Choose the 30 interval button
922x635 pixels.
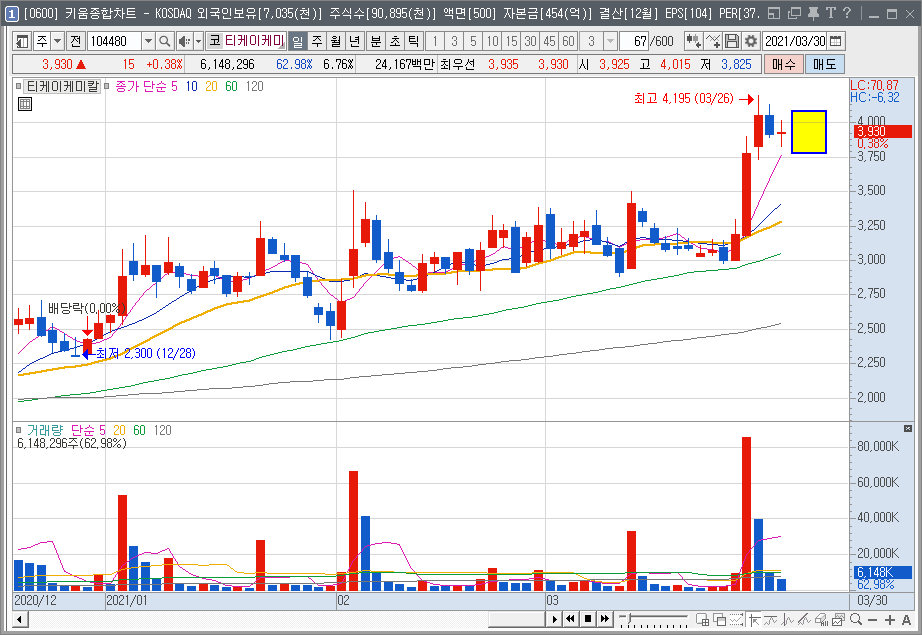(530, 41)
